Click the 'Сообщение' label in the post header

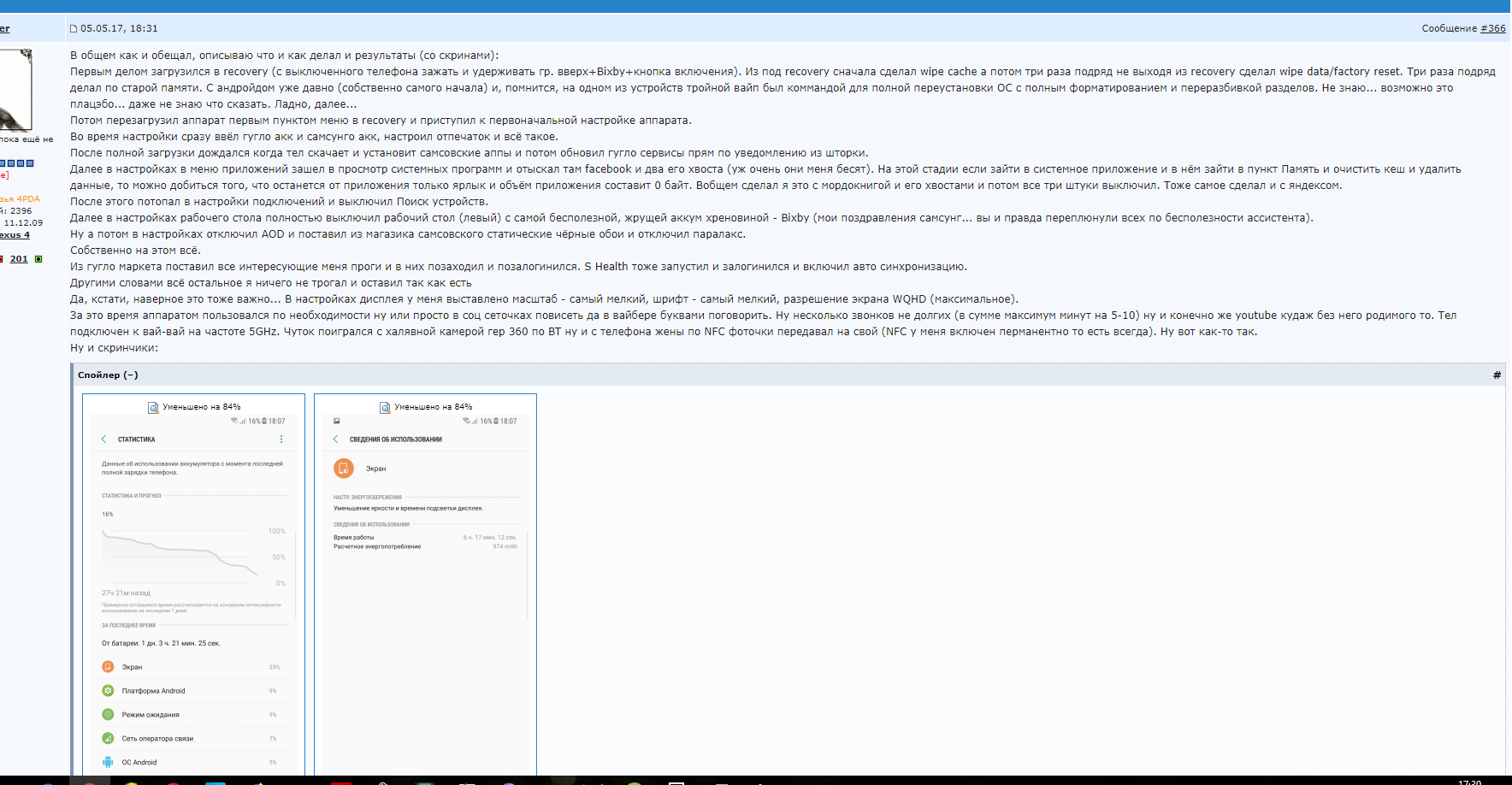coord(1450,28)
